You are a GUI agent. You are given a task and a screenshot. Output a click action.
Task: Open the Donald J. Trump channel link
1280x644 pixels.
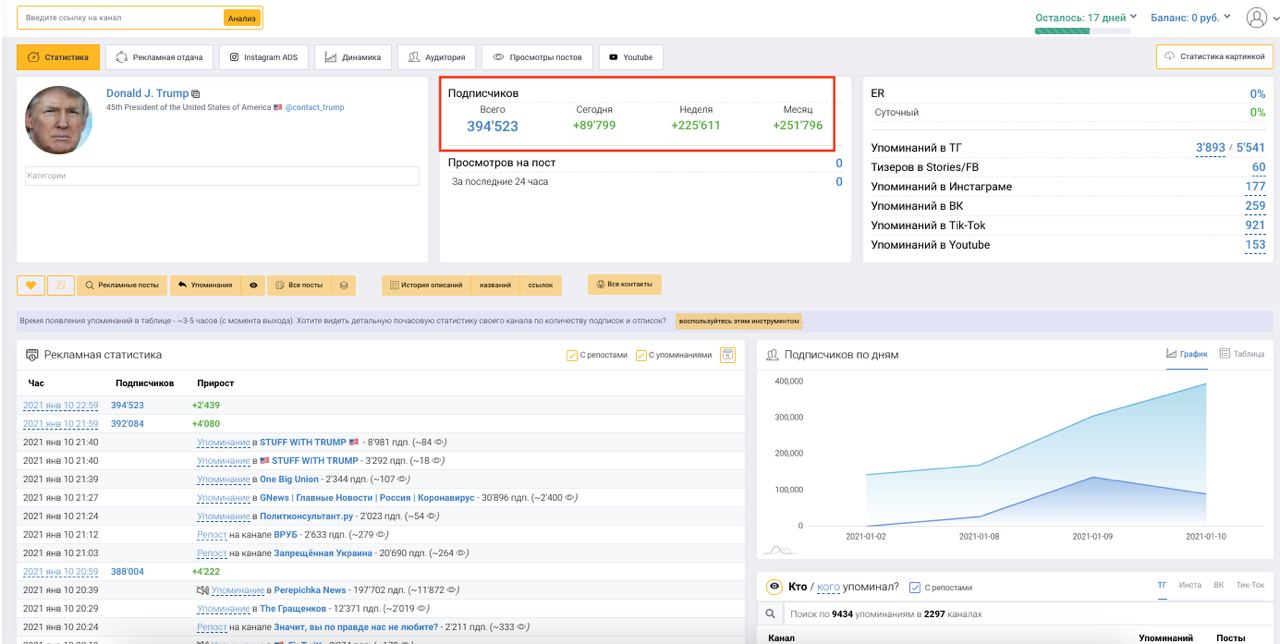coord(147,93)
